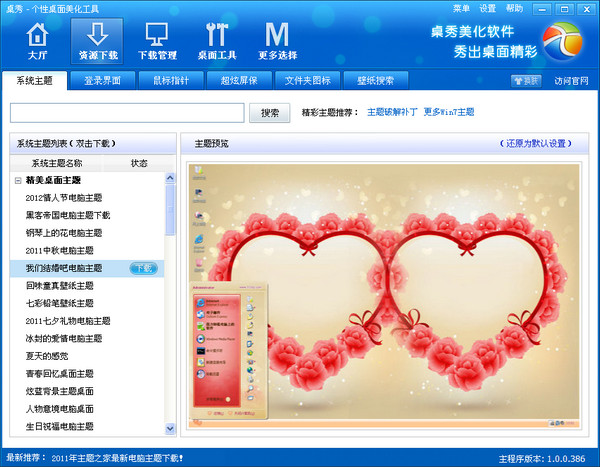
Task: Click the 下载 button on the highlighted theme
Action: 143,268
